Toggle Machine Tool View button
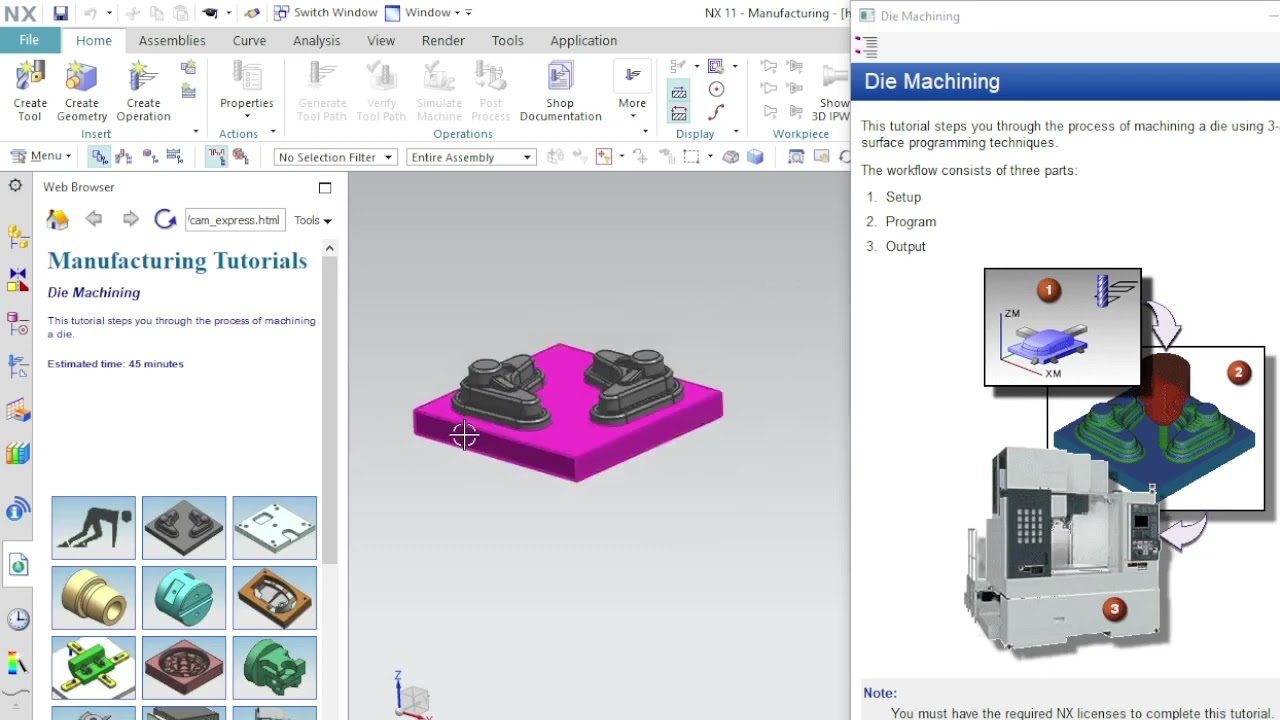Image resolution: width=1280 pixels, height=720 pixels. [124, 156]
